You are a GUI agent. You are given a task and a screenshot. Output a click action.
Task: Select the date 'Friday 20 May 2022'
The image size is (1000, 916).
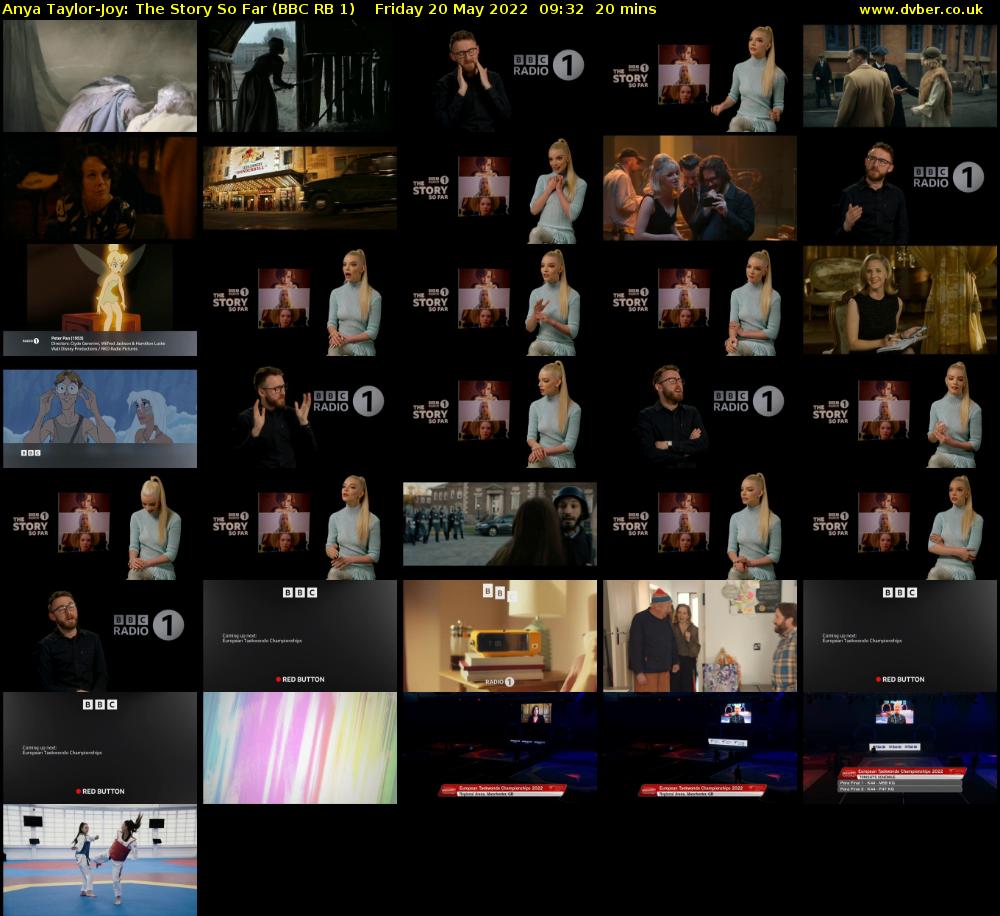click(x=452, y=9)
